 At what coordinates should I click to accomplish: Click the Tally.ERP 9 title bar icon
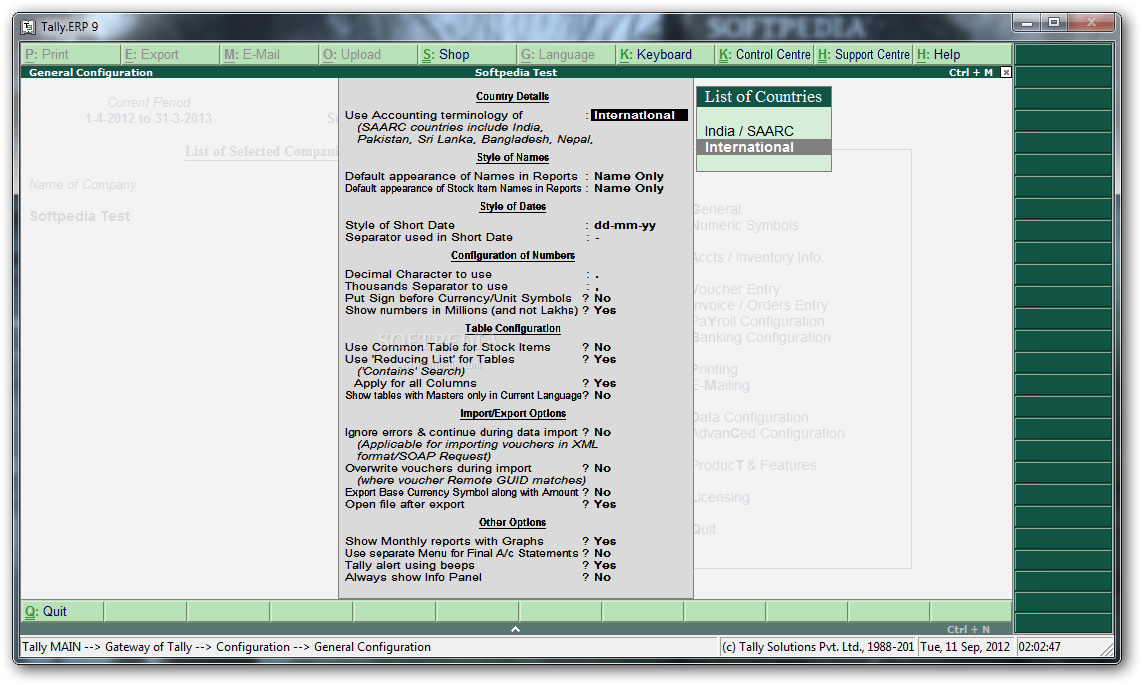28,27
